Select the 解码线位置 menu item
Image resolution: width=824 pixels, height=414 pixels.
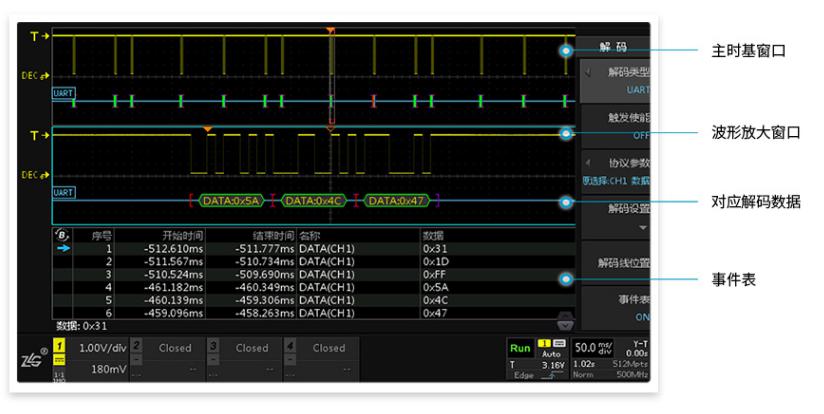tap(615, 263)
